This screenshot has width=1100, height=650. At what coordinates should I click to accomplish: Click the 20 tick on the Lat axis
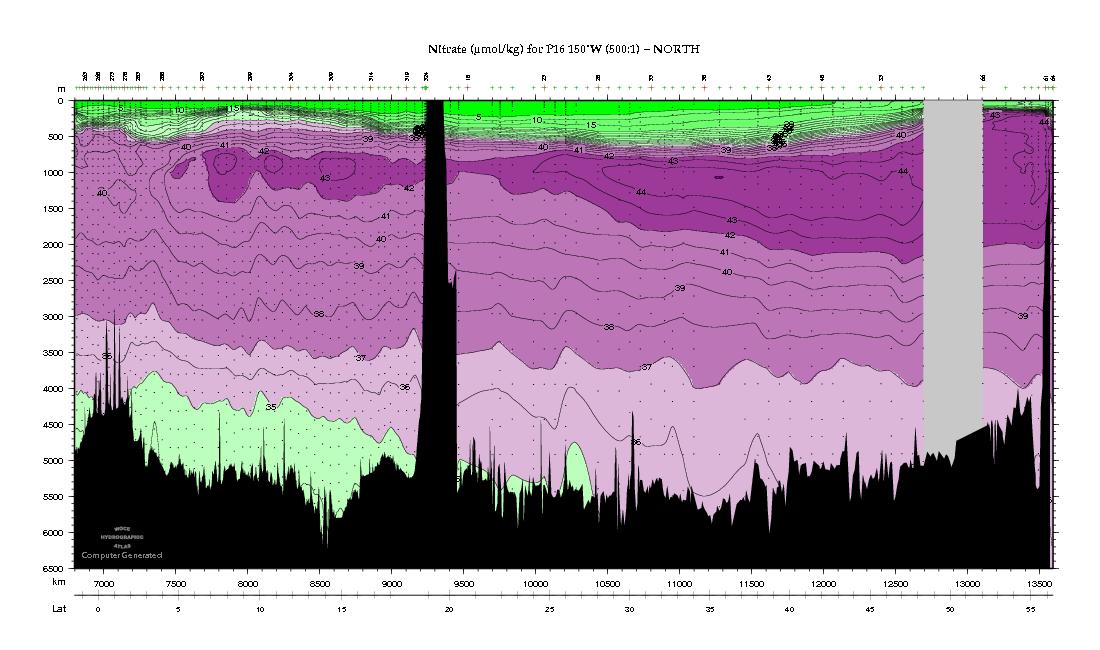point(449,610)
